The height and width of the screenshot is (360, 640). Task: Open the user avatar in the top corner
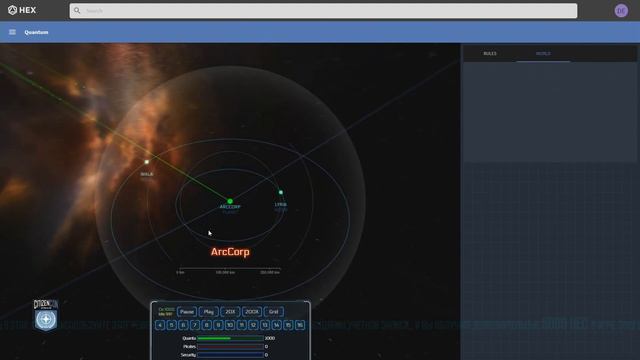click(x=621, y=11)
